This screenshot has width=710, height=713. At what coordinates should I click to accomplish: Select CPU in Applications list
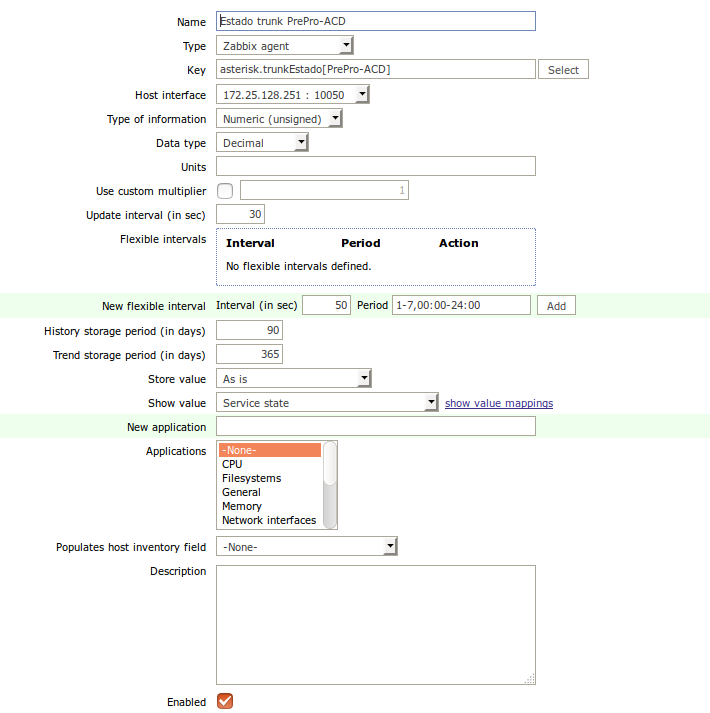270,464
